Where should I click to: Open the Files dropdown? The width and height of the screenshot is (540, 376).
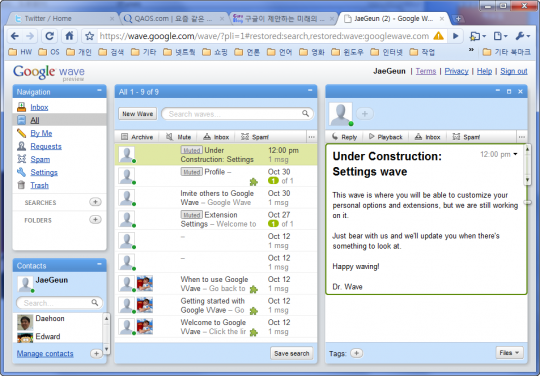point(509,353)
